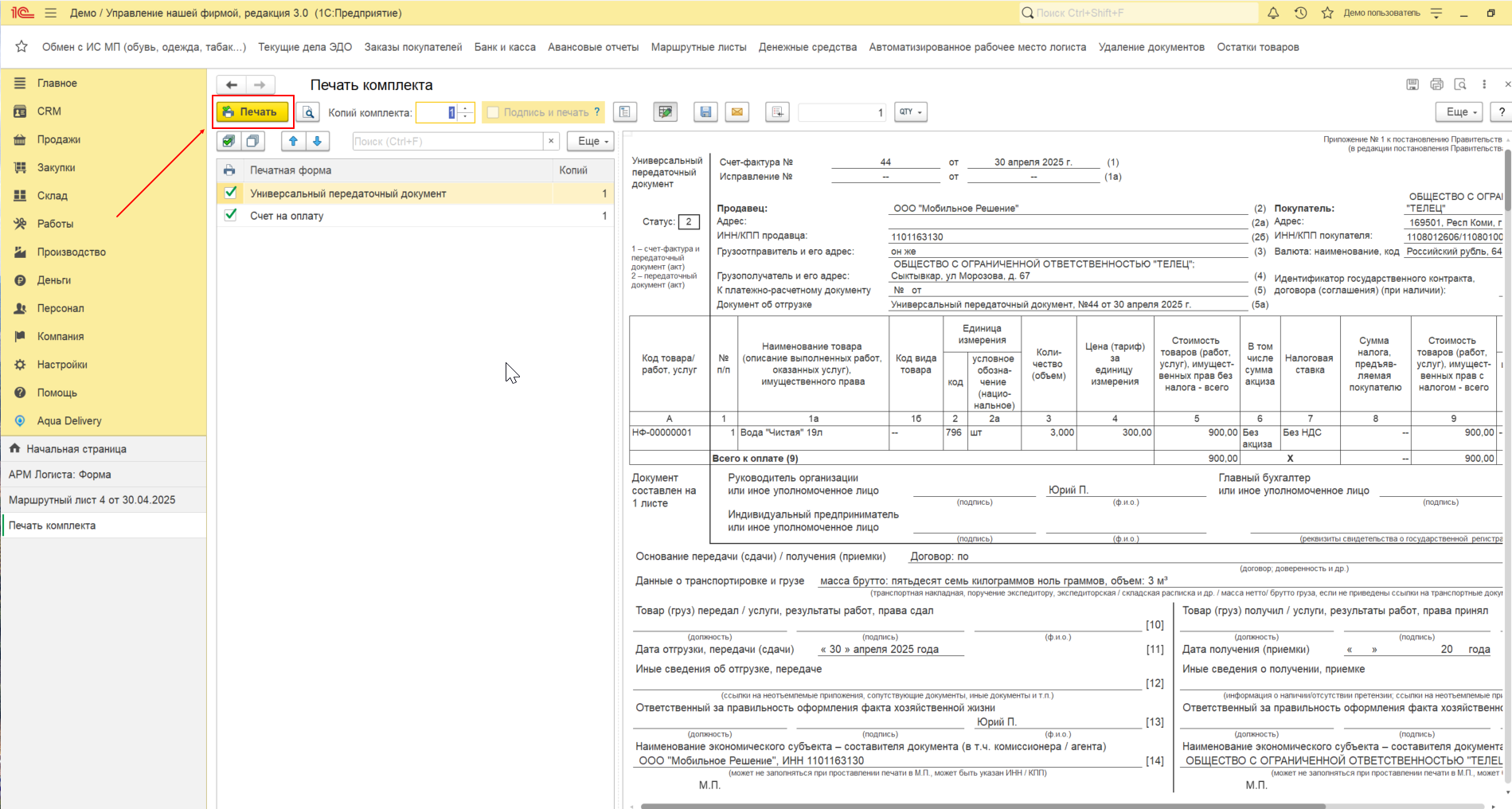Open the Продажи section
Screen dimensions: 1512x809
(x=104, y=139)
